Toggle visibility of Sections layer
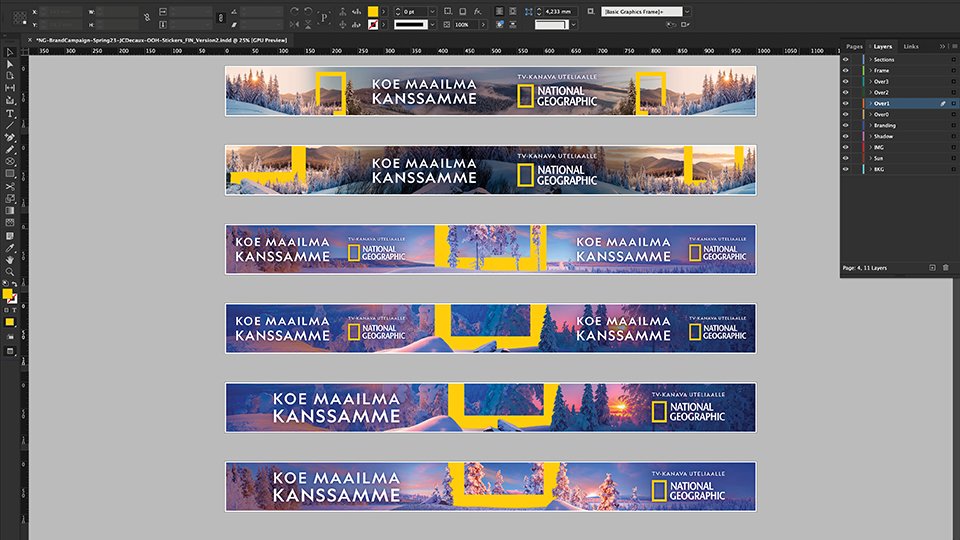The height and width of the screenshot is (540, 960). tap(846, 59)
